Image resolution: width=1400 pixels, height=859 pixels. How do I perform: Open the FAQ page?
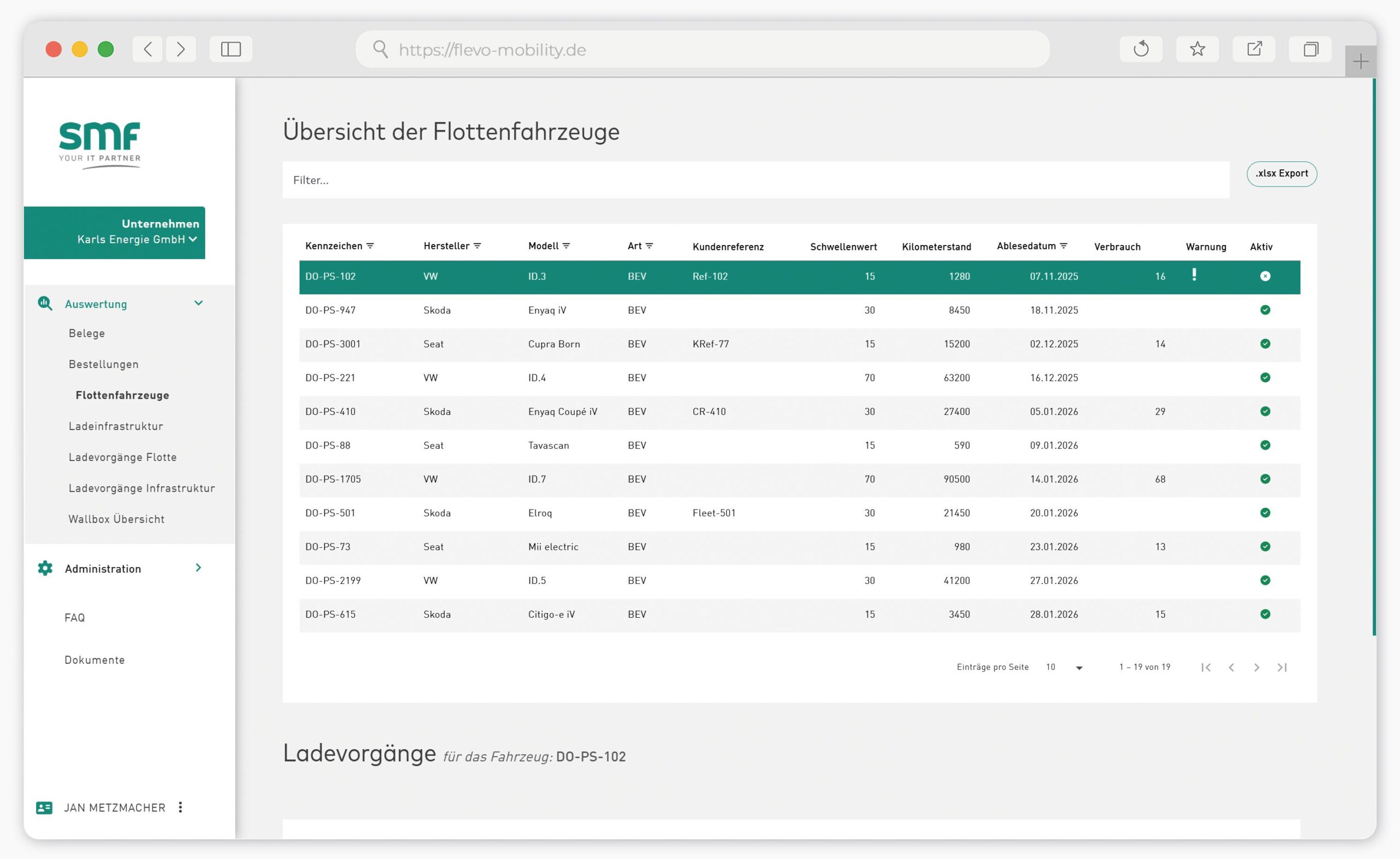click(x=74, y=617)
